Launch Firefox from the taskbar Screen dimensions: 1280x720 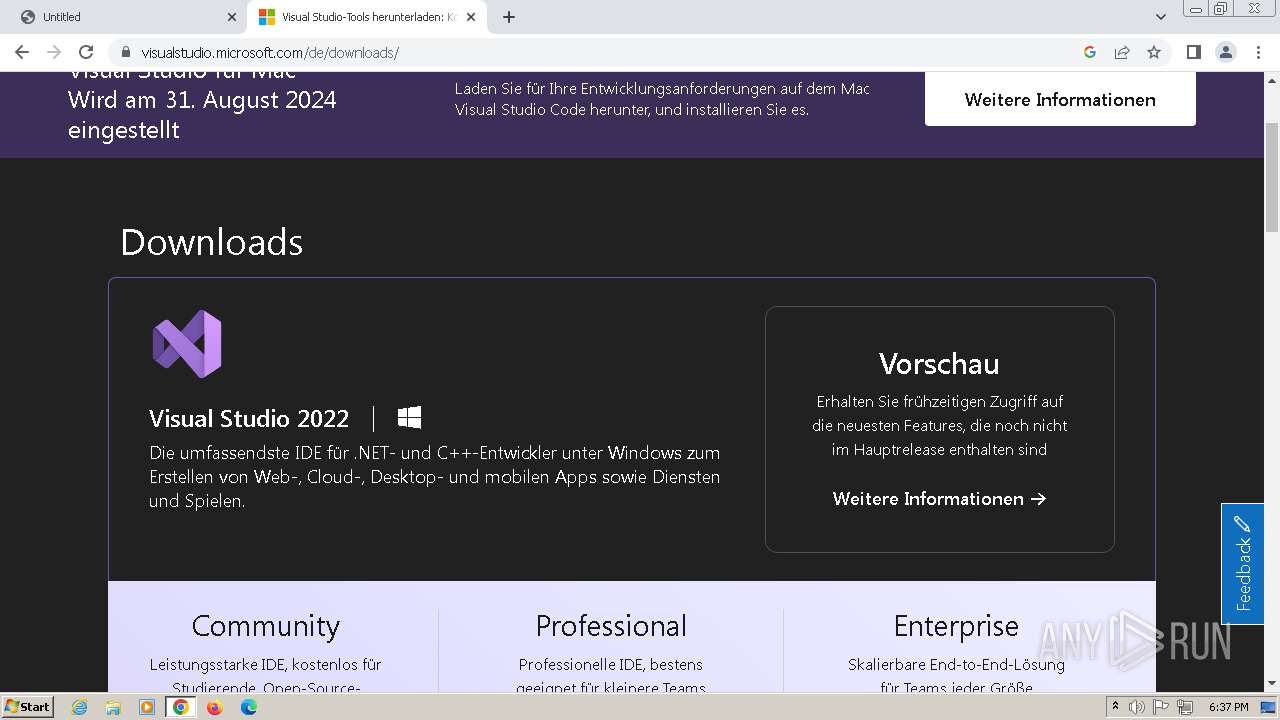pyautogui.click(x=214, y=707)
